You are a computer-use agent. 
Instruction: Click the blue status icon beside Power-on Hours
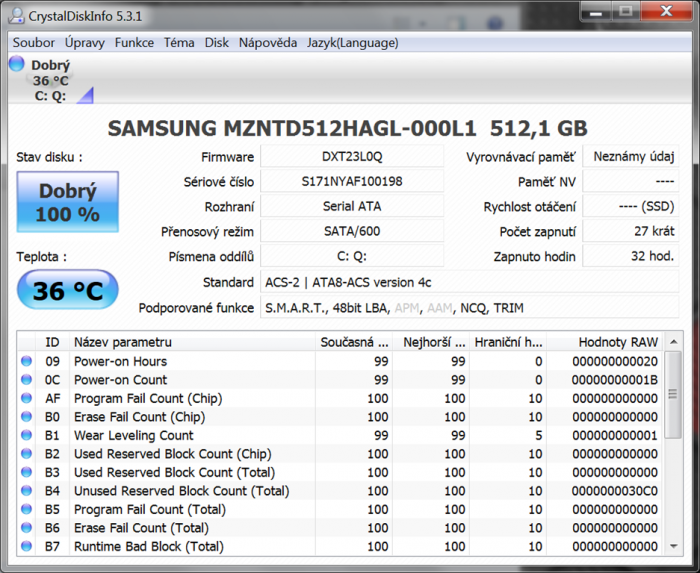coord(26,361)
